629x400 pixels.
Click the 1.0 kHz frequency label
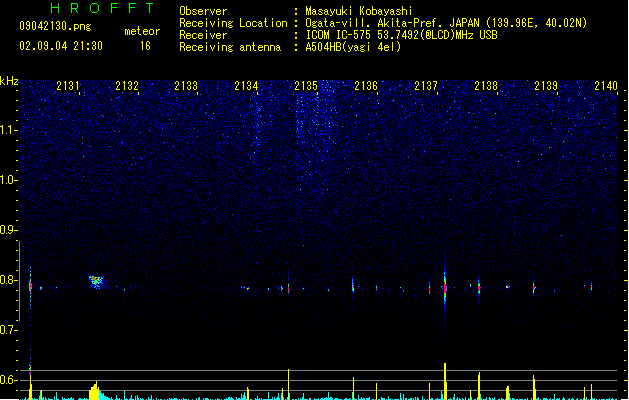pos(8,180)
